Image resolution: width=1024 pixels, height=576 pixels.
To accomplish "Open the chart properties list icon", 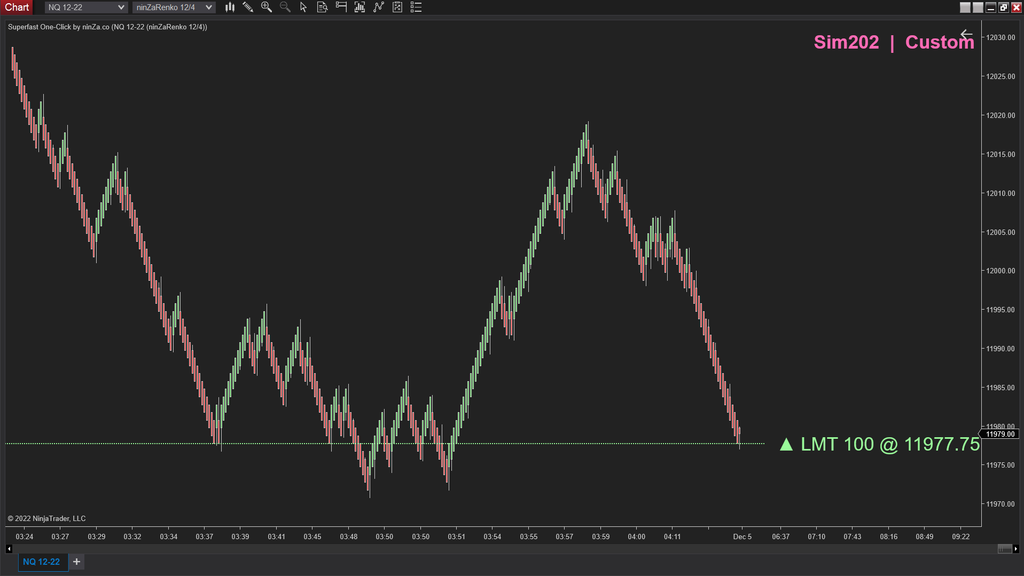I will coord(415,7).
